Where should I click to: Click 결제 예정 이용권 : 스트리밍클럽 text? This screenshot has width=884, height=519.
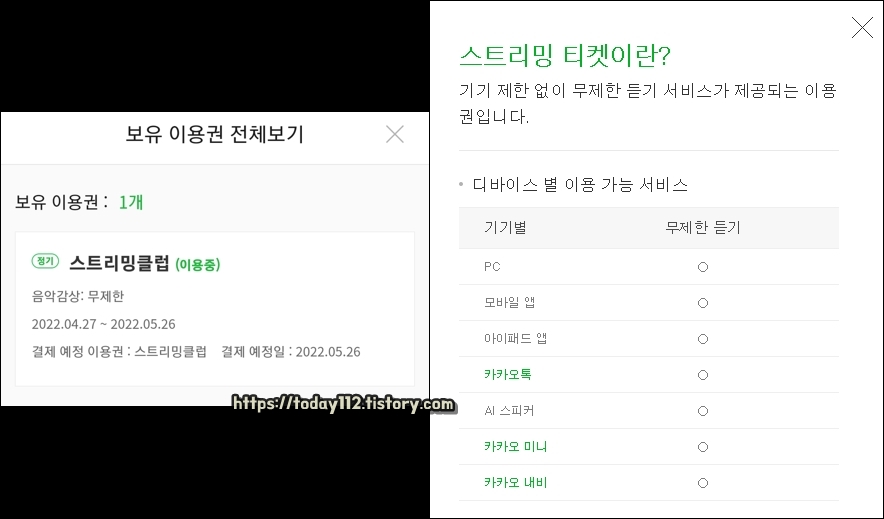click(x=119, y=351)
